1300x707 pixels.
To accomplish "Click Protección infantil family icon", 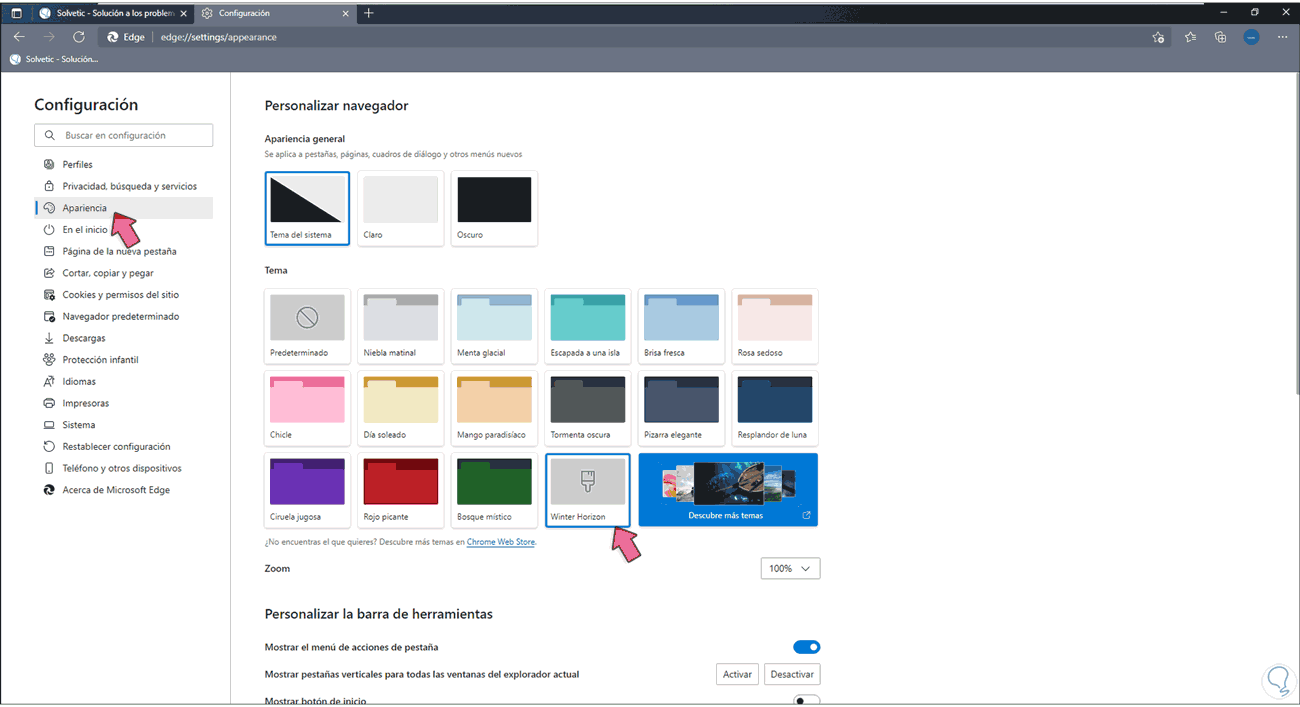I will coord(49,360).
